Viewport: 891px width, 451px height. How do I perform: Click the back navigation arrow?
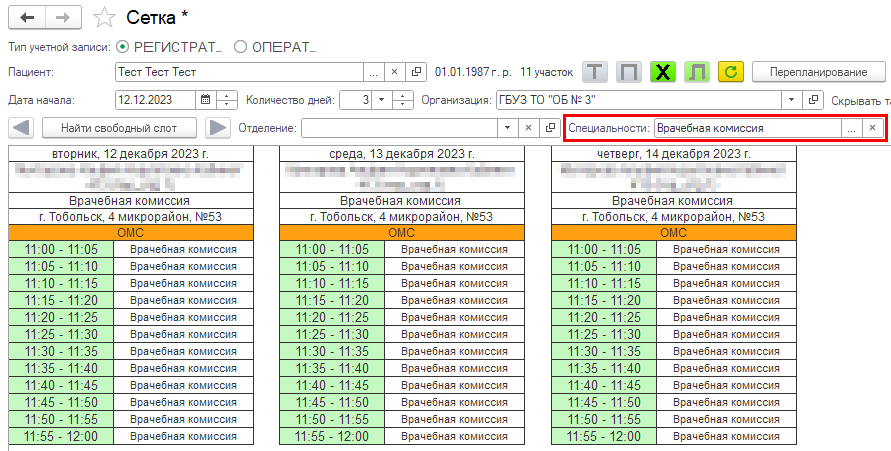[26, 18]
